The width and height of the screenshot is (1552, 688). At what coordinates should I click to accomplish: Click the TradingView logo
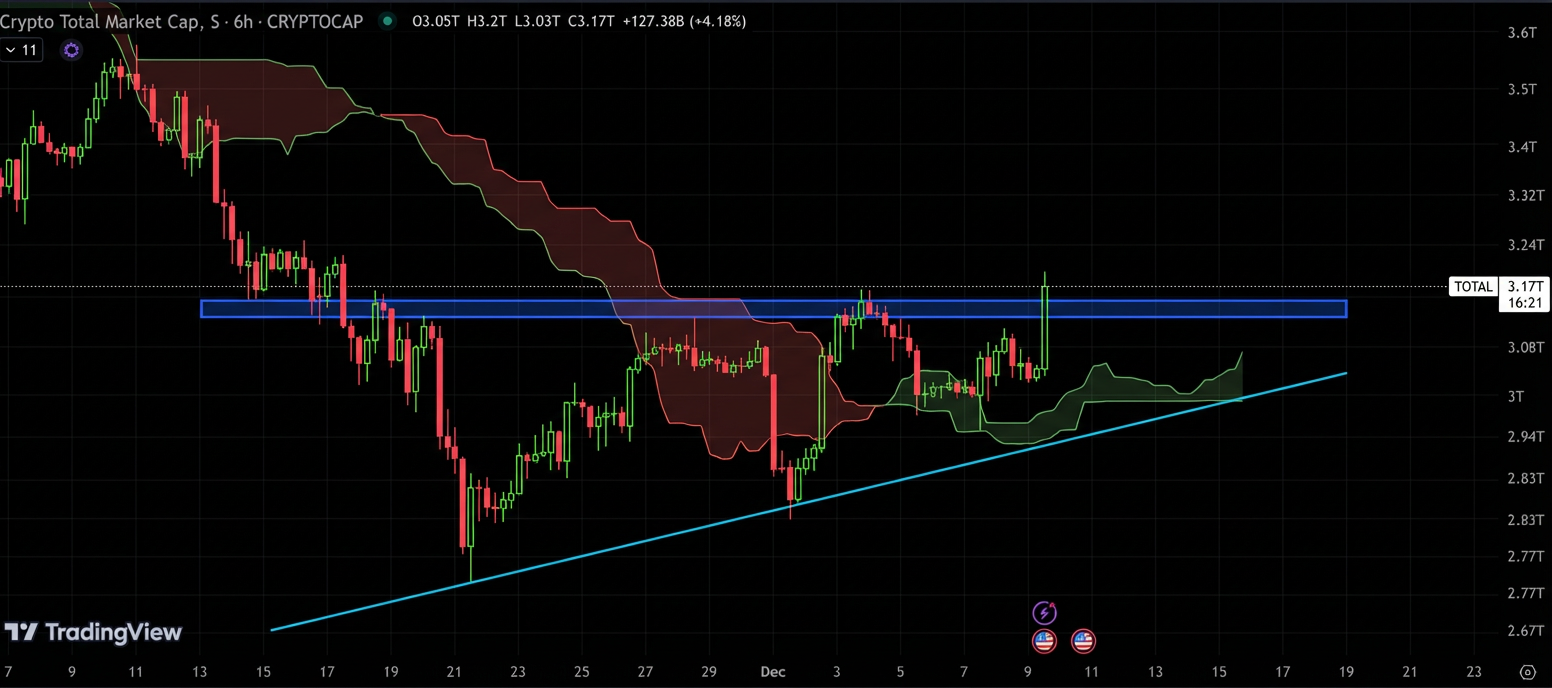coord(93,632)
